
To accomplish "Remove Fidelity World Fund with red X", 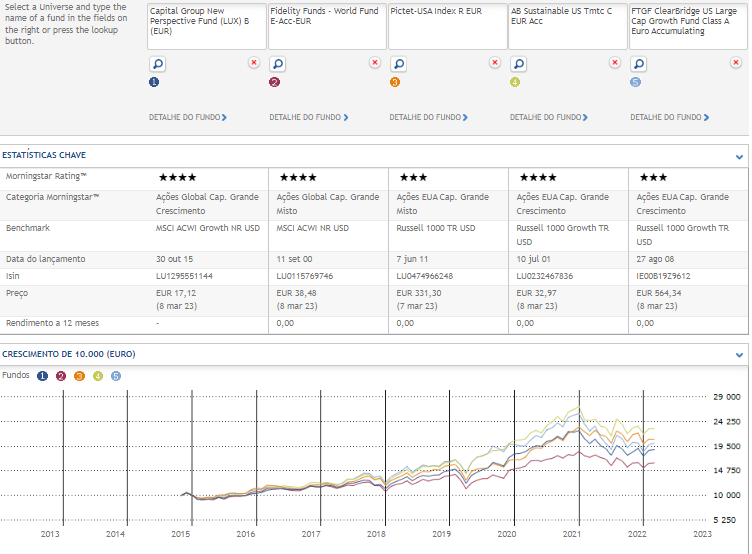I will coord(374,62).
